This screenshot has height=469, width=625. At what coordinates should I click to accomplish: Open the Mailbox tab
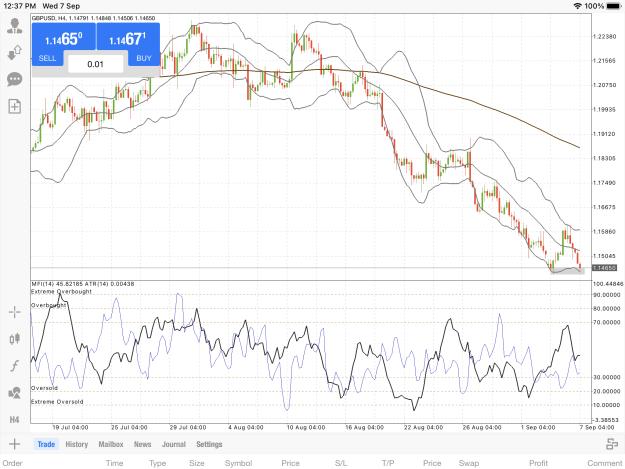tap(111, 444)
